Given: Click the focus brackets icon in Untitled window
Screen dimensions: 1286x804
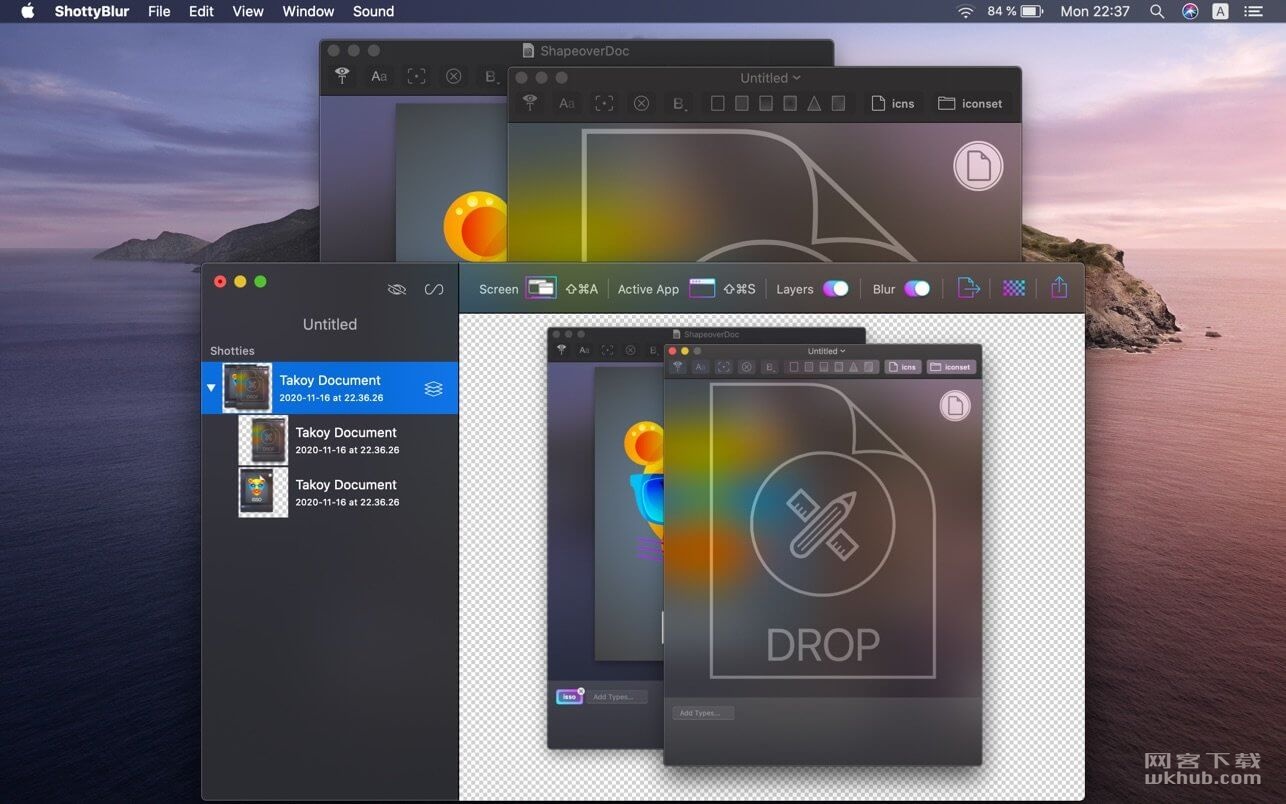Looking at the screenshot, I should pos(604,103).
